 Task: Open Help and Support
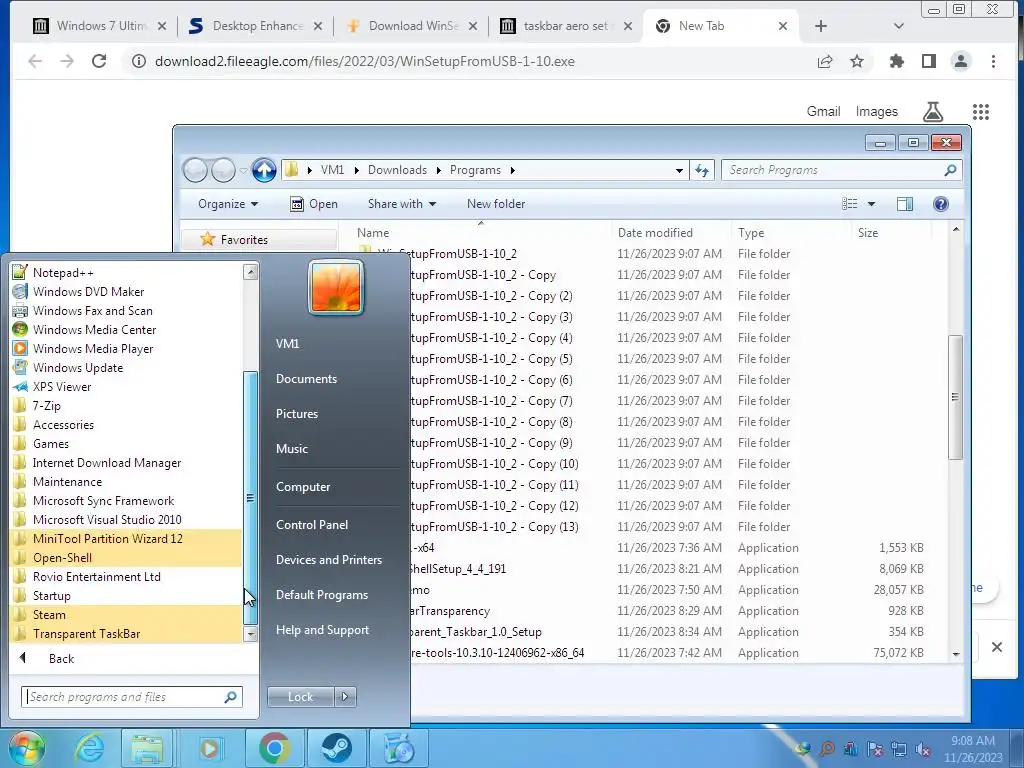coord(322,630)
